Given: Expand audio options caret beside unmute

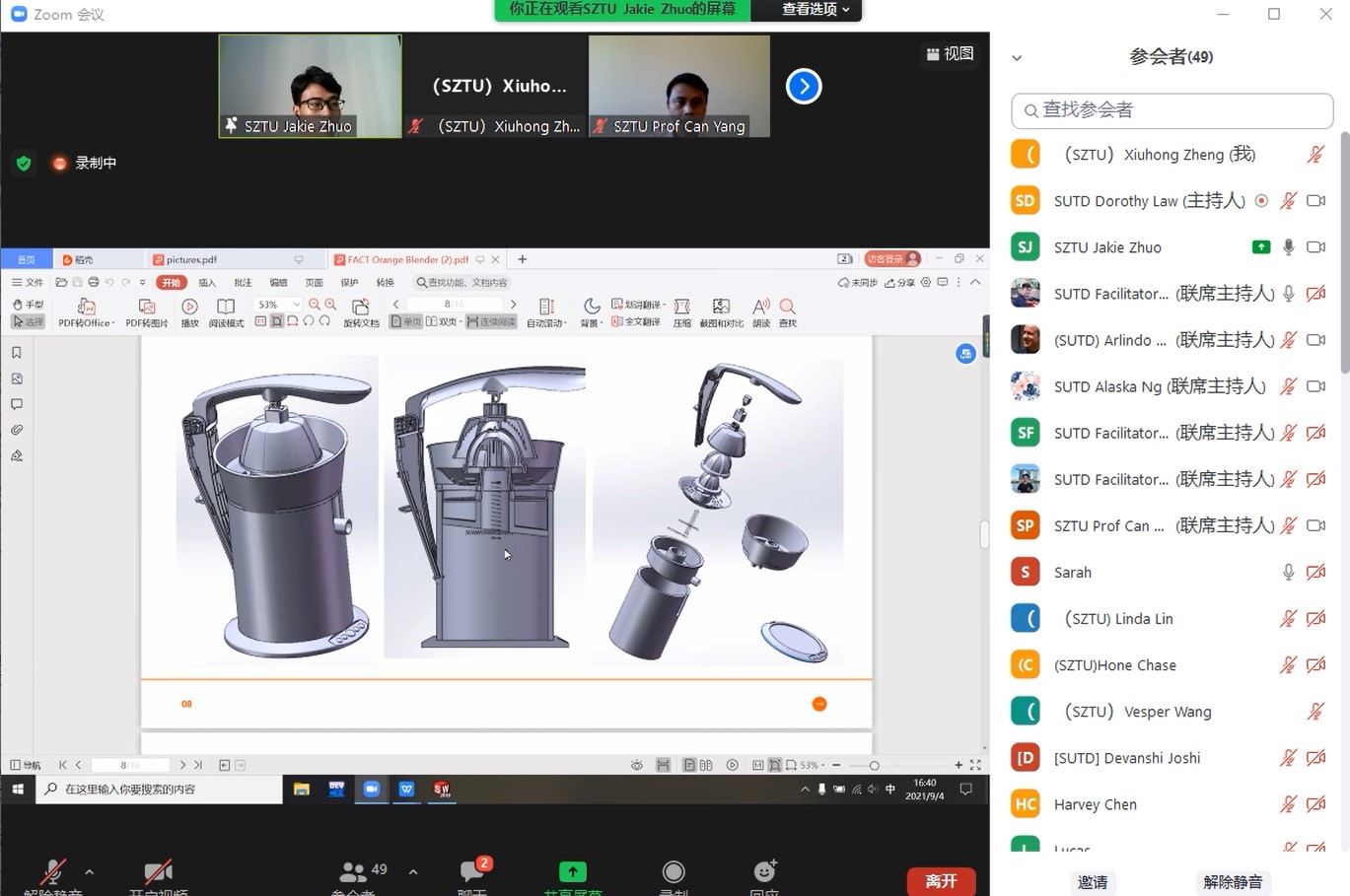Looking at the screenshot, I should pyautogui.click(x=90, y=872).
